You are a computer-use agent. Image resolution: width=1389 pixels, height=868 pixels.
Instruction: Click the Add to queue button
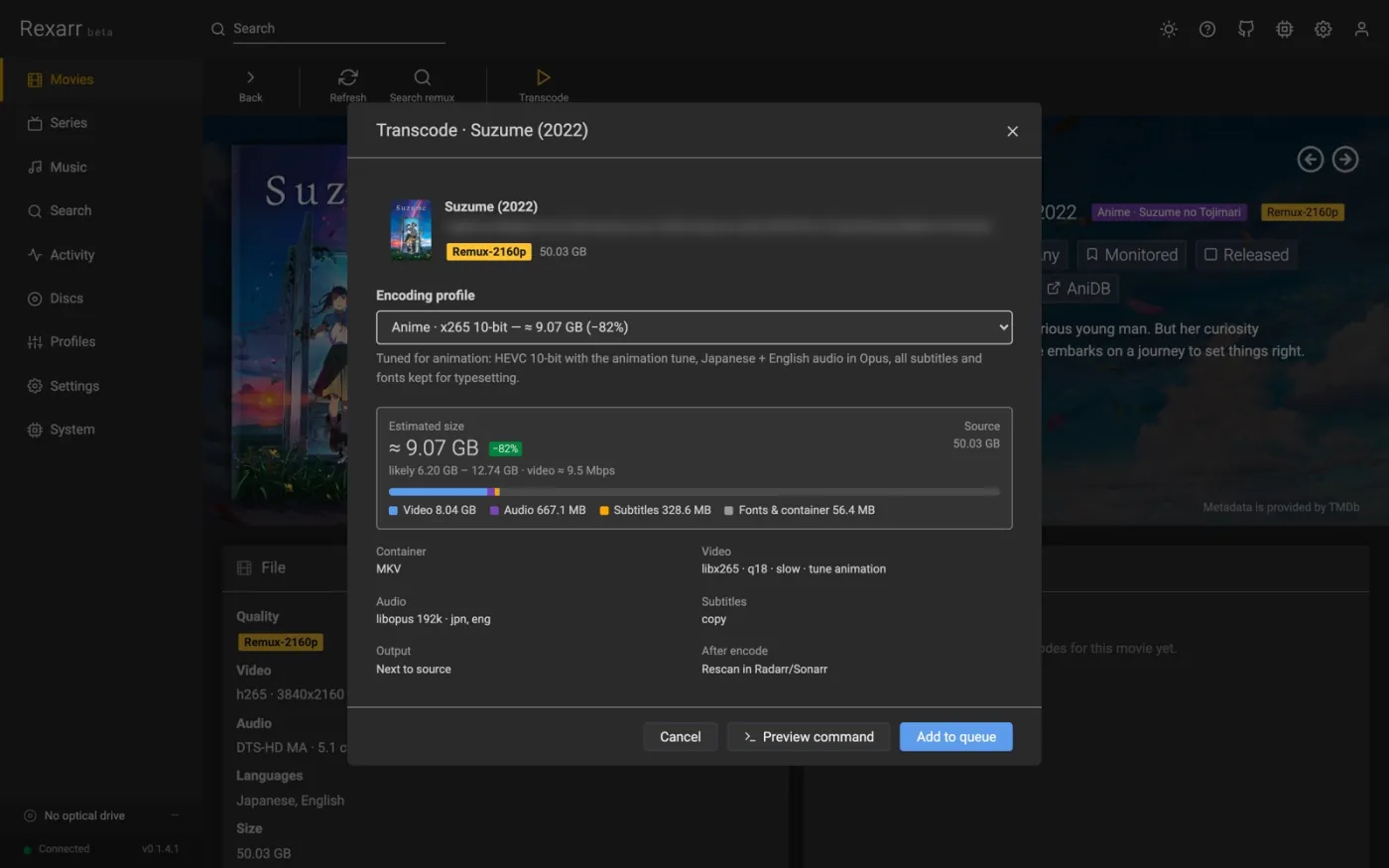click(955, 737)
